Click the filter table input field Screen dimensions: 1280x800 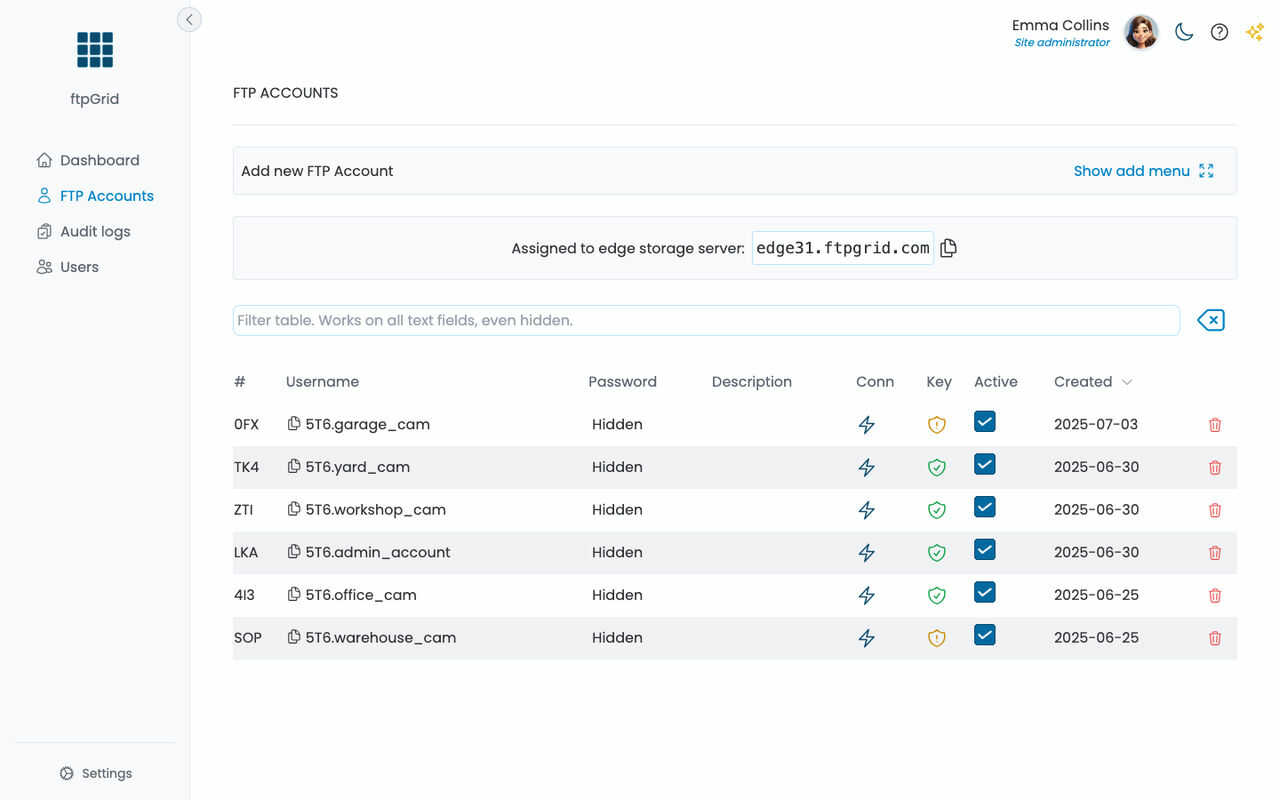(706, 320)
